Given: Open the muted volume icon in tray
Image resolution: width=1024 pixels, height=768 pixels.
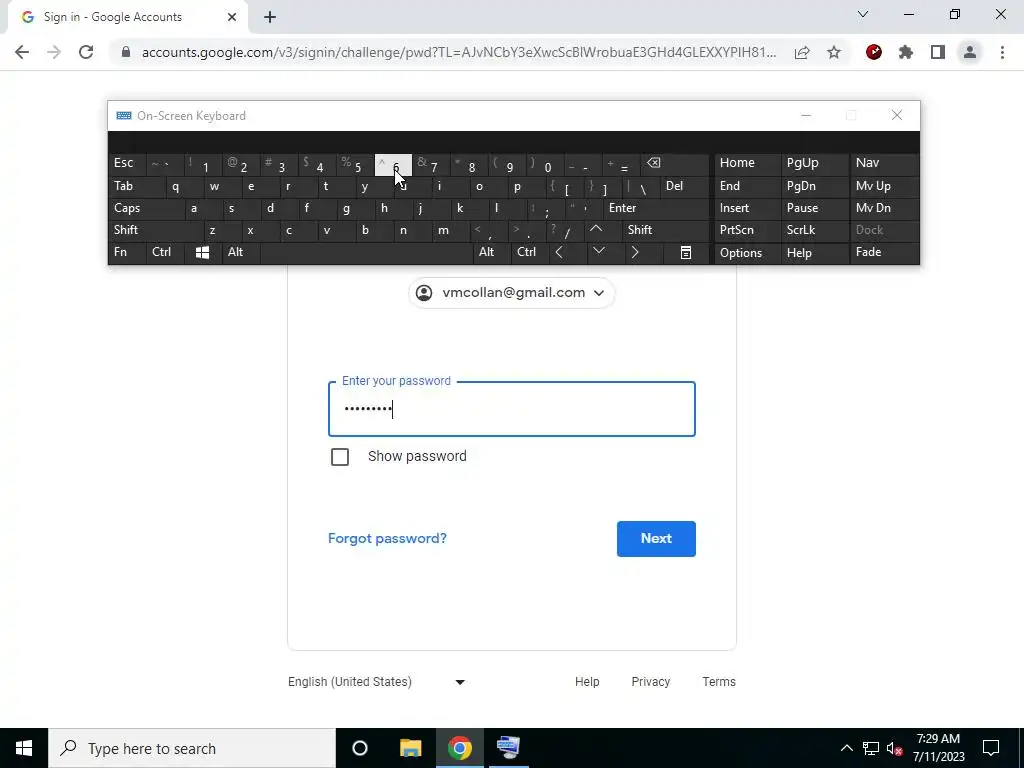Looking at the screenshot, I should (895, 749).
